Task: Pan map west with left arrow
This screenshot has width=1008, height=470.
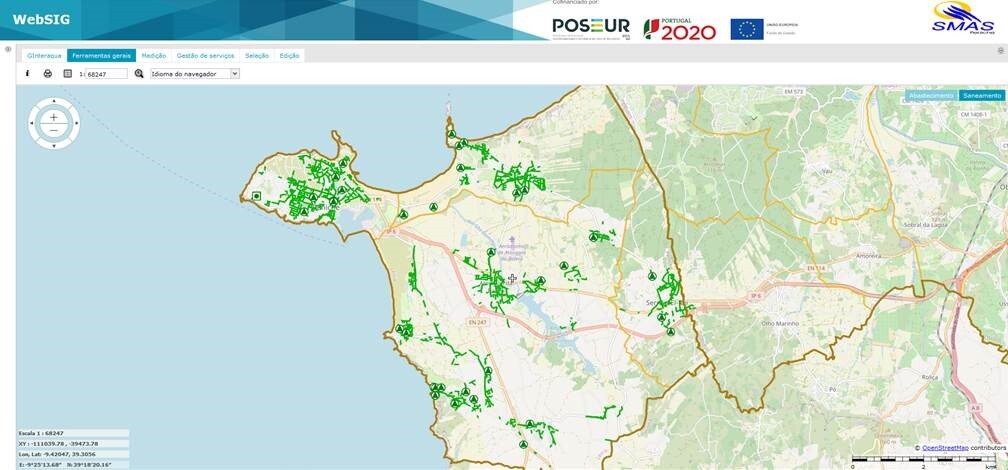Action: 33,124
